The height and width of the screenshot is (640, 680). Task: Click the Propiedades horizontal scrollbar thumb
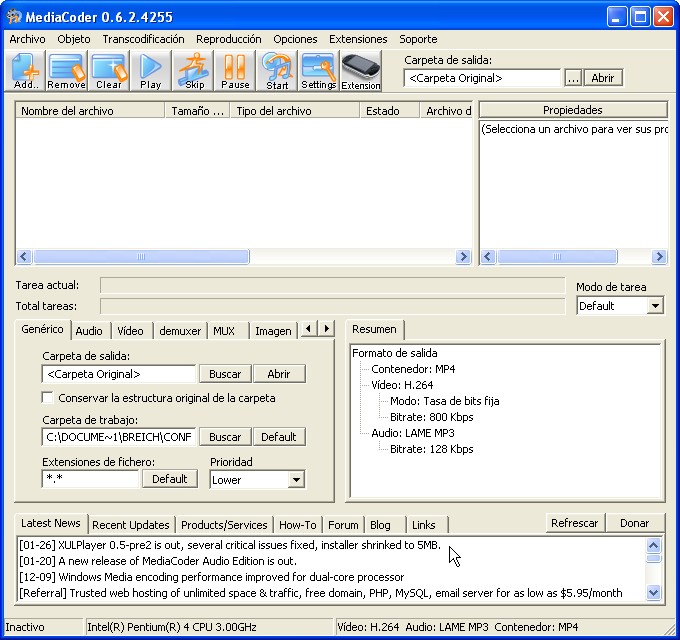coord(557,257)
